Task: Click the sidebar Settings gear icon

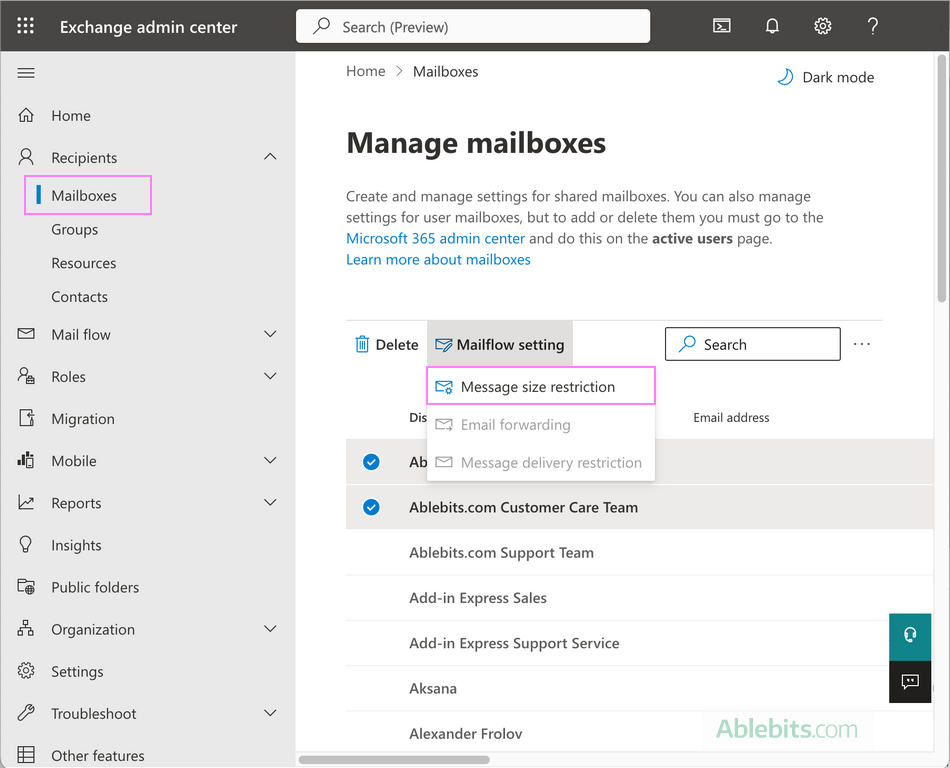Action: 26,671
